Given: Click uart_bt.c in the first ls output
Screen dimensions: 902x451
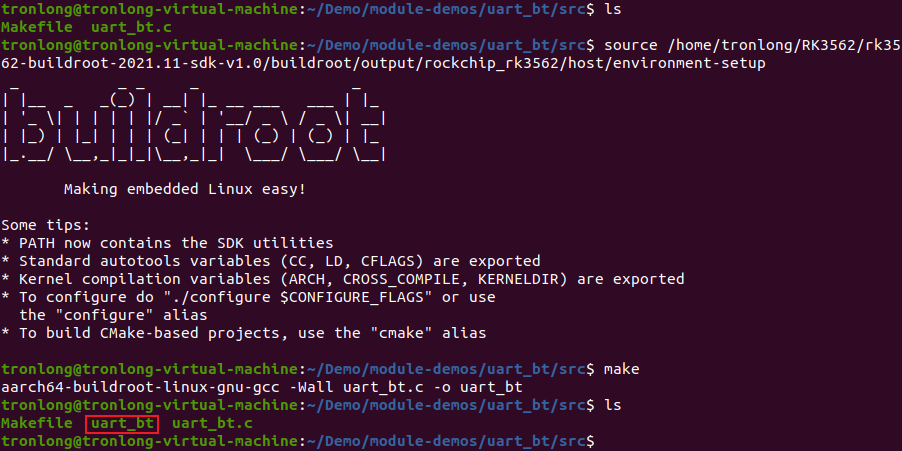Looking at the screenshot, I should 131,27.
